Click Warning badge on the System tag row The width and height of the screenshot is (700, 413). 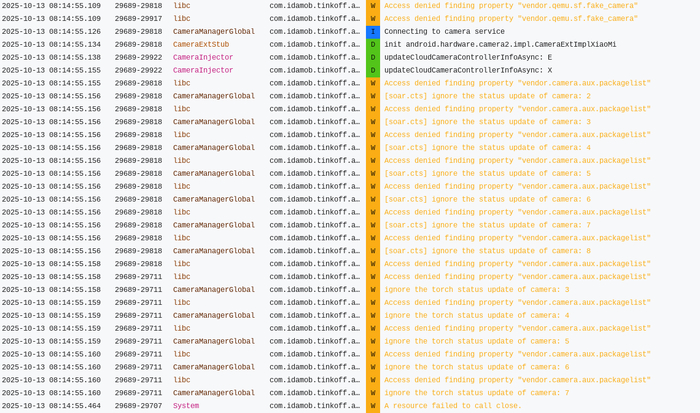[372, 406]
